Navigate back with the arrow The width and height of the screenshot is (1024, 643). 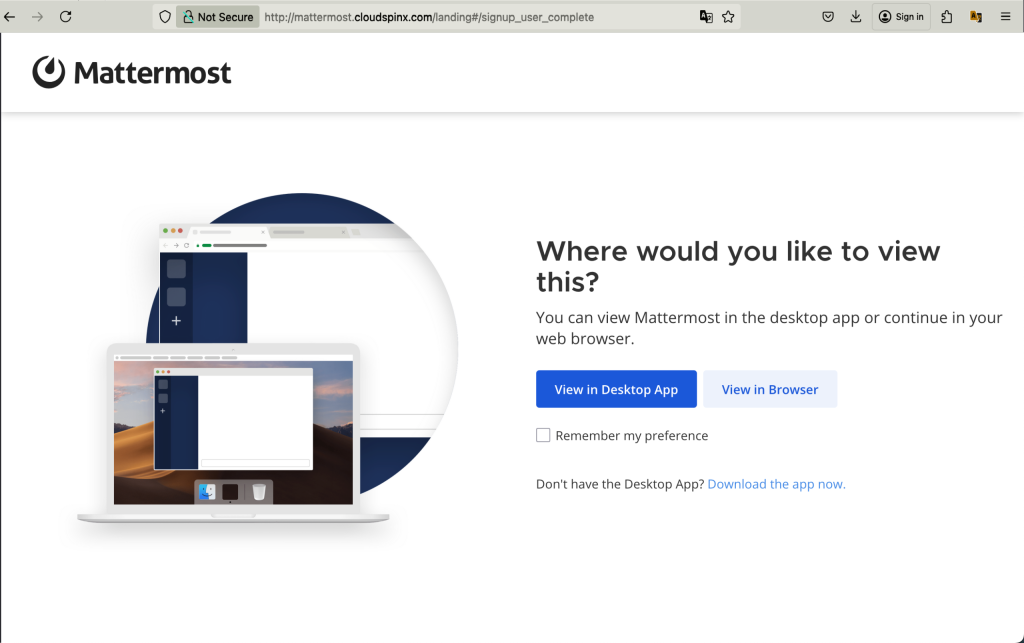(x=10, y=16)
